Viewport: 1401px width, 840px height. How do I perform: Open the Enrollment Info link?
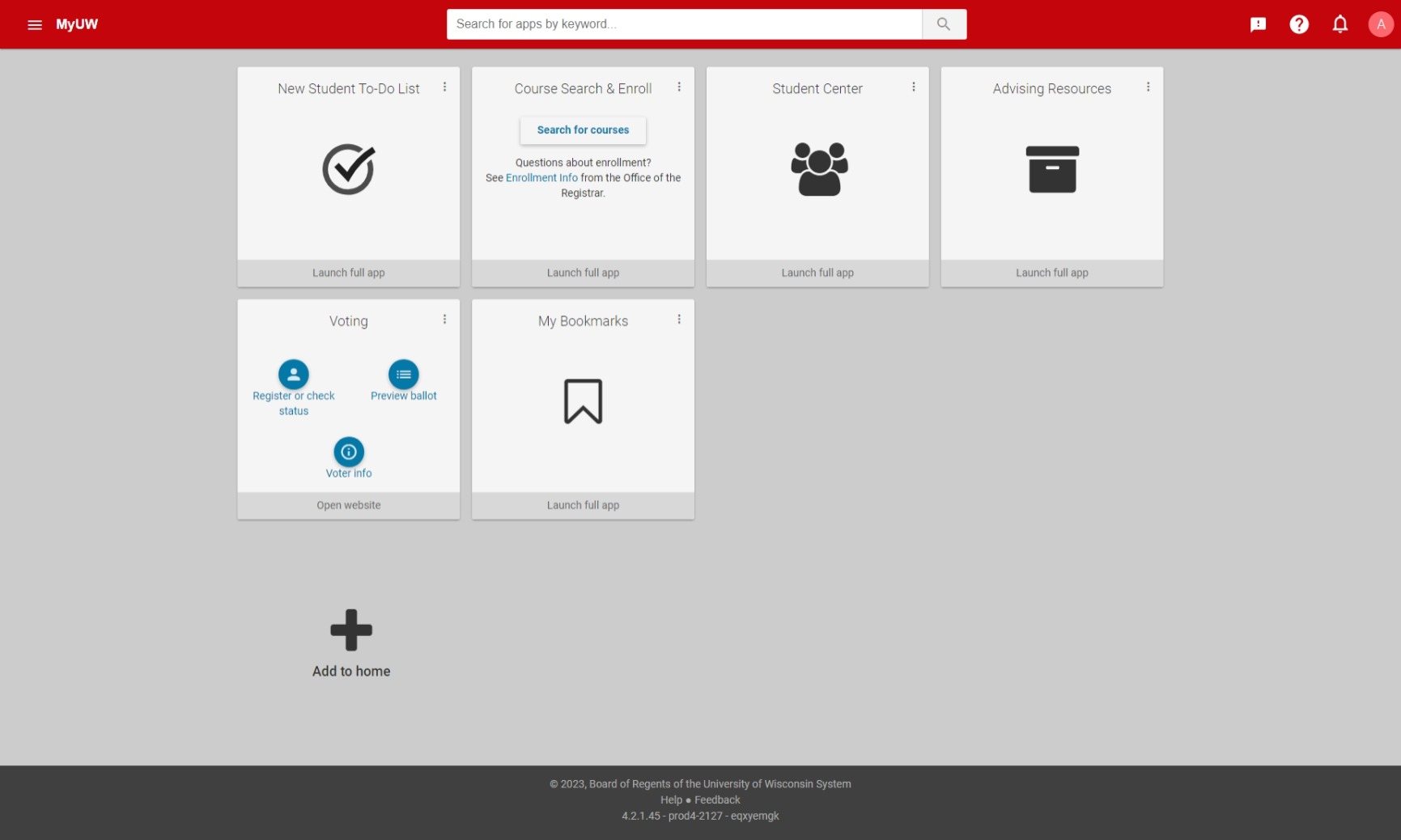pos(541,178)
